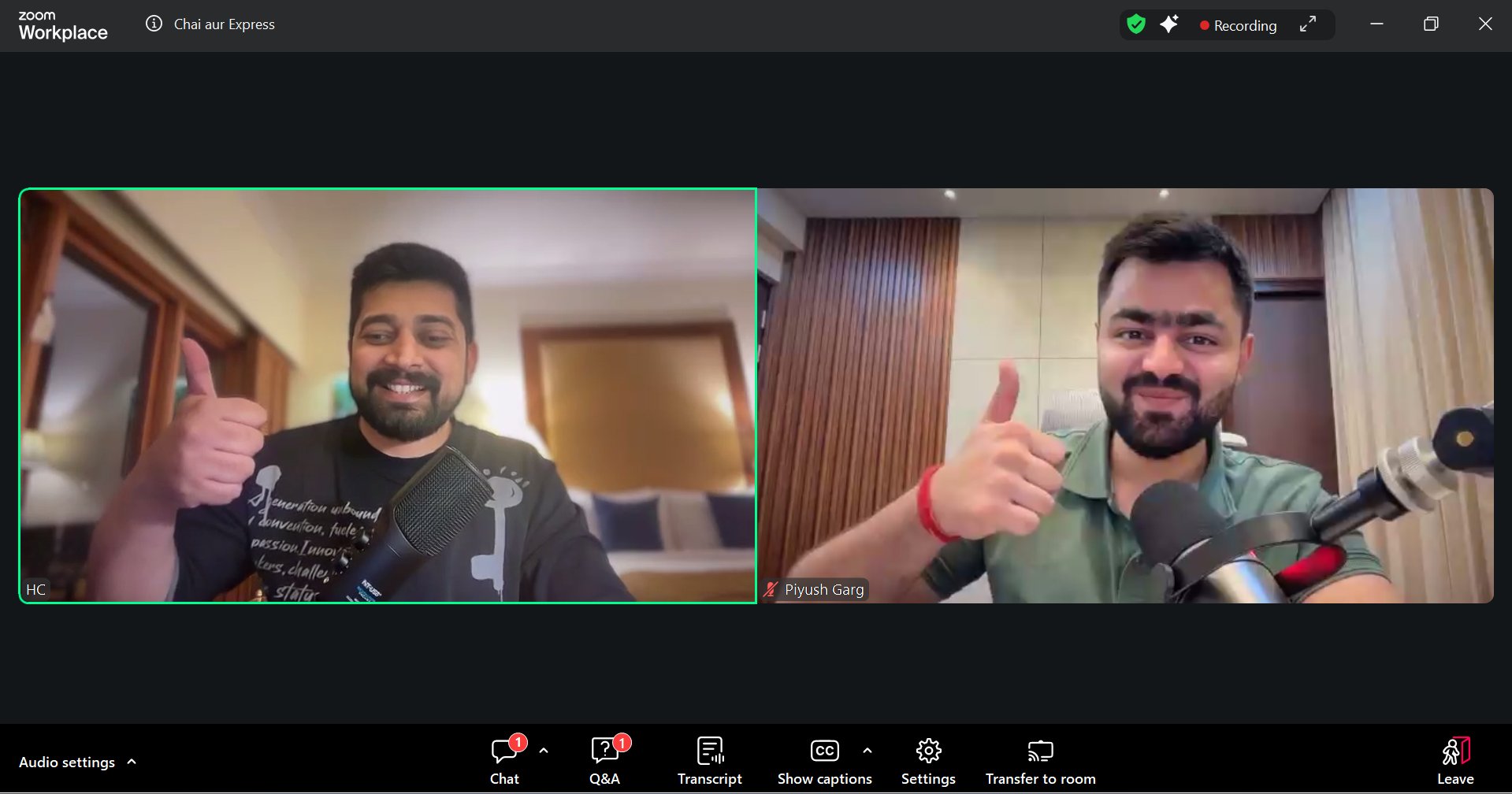Open Settings gear

928,761
